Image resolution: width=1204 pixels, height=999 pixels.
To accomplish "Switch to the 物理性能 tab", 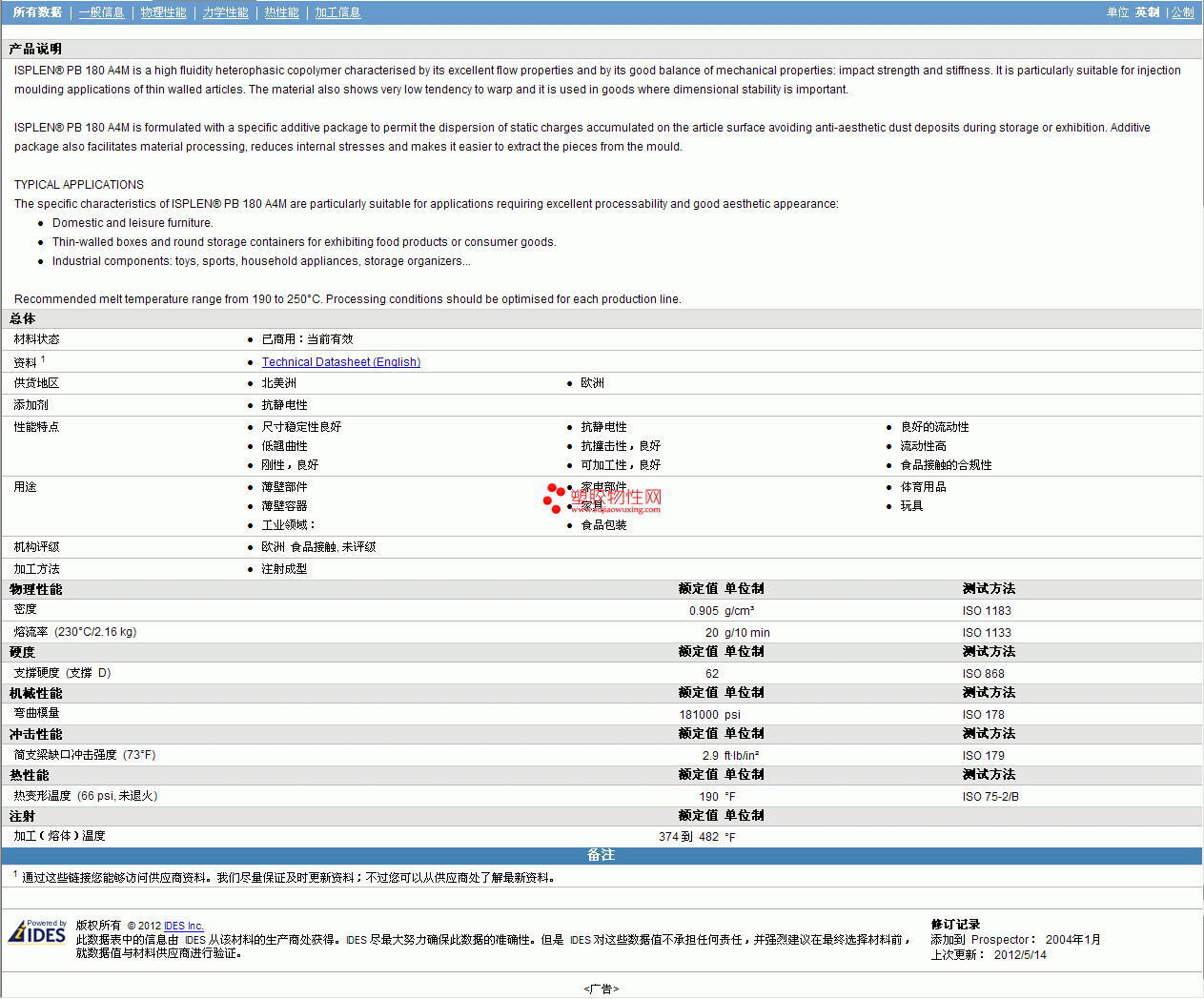I will click(163, 12).
